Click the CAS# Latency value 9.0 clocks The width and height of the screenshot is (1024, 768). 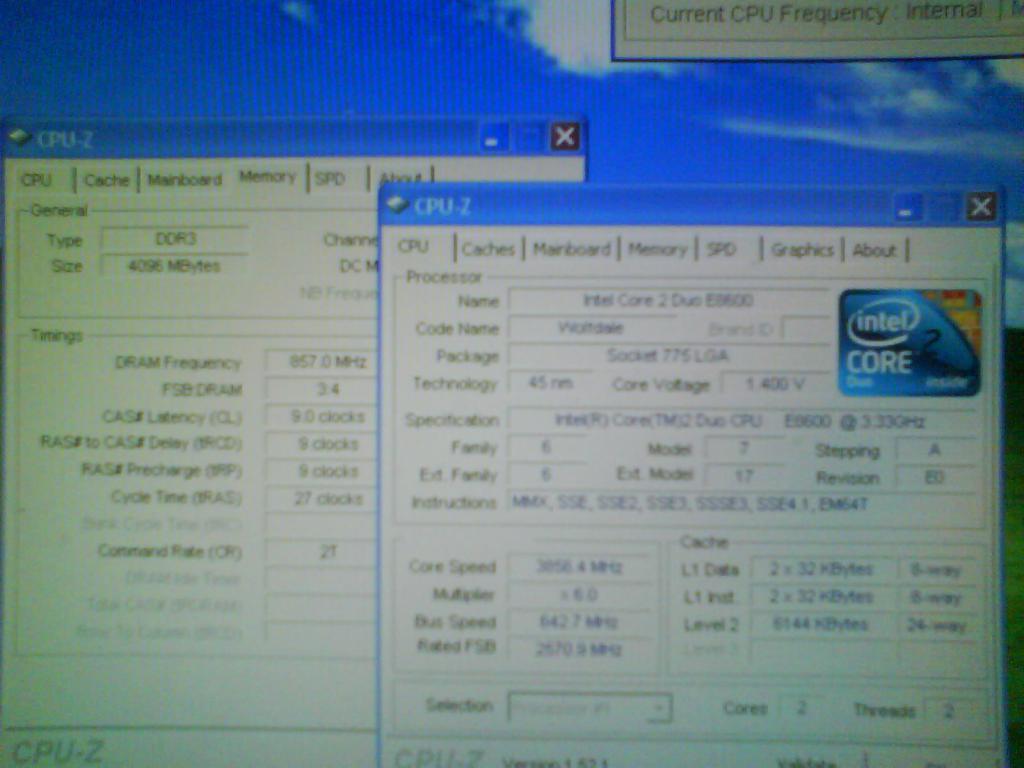coord(323,416)
